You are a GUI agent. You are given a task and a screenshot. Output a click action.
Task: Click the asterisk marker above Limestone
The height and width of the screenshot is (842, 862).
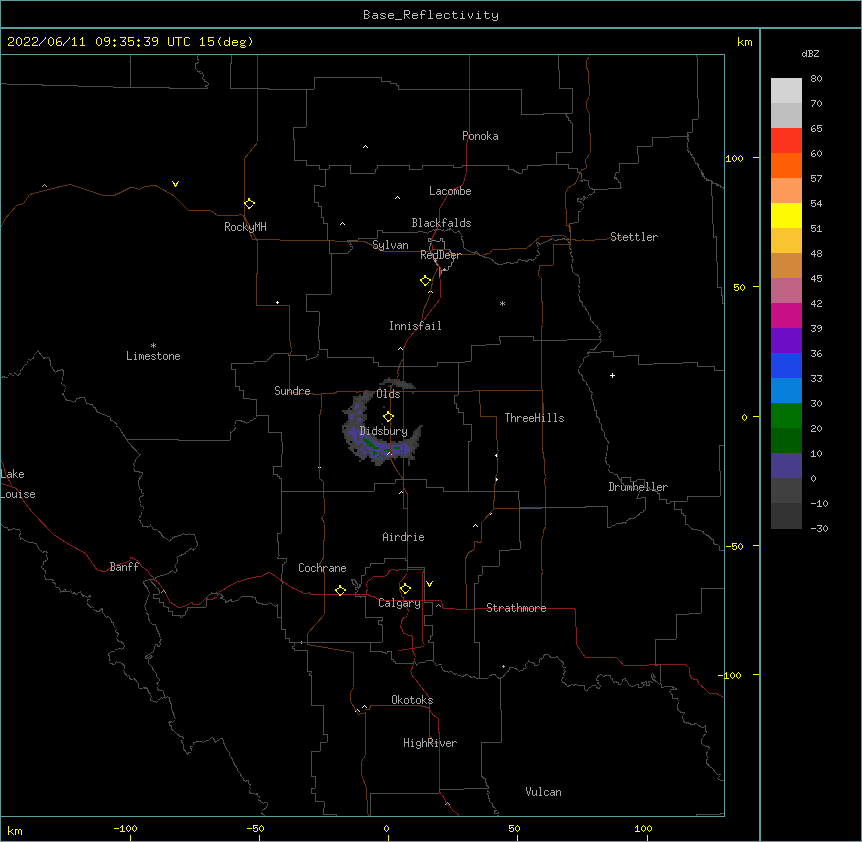tap(153, 346)
